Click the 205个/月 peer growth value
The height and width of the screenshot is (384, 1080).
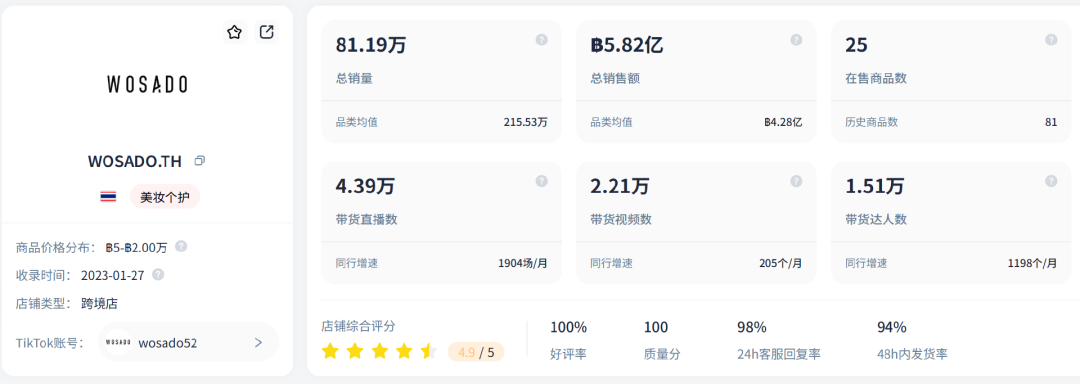(x=780, y=263)
